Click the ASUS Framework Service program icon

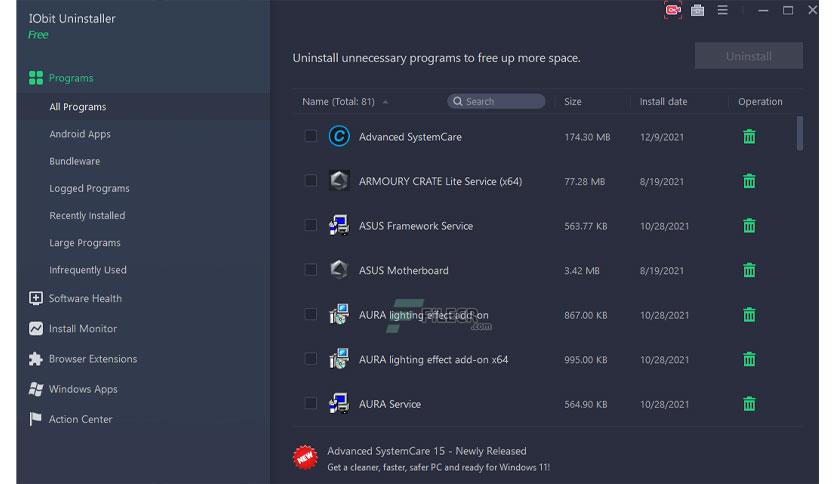click(x=339, y=225)
